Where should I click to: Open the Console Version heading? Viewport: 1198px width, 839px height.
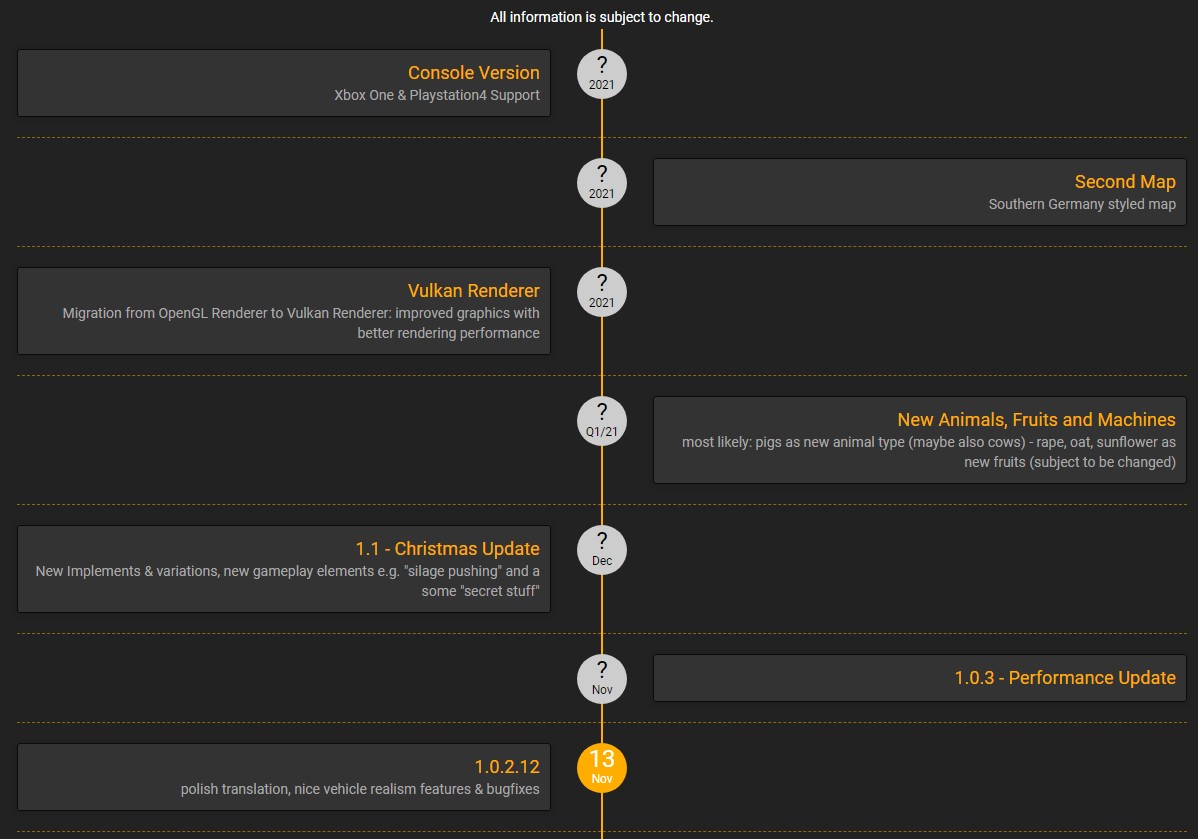tap(474, 73)
